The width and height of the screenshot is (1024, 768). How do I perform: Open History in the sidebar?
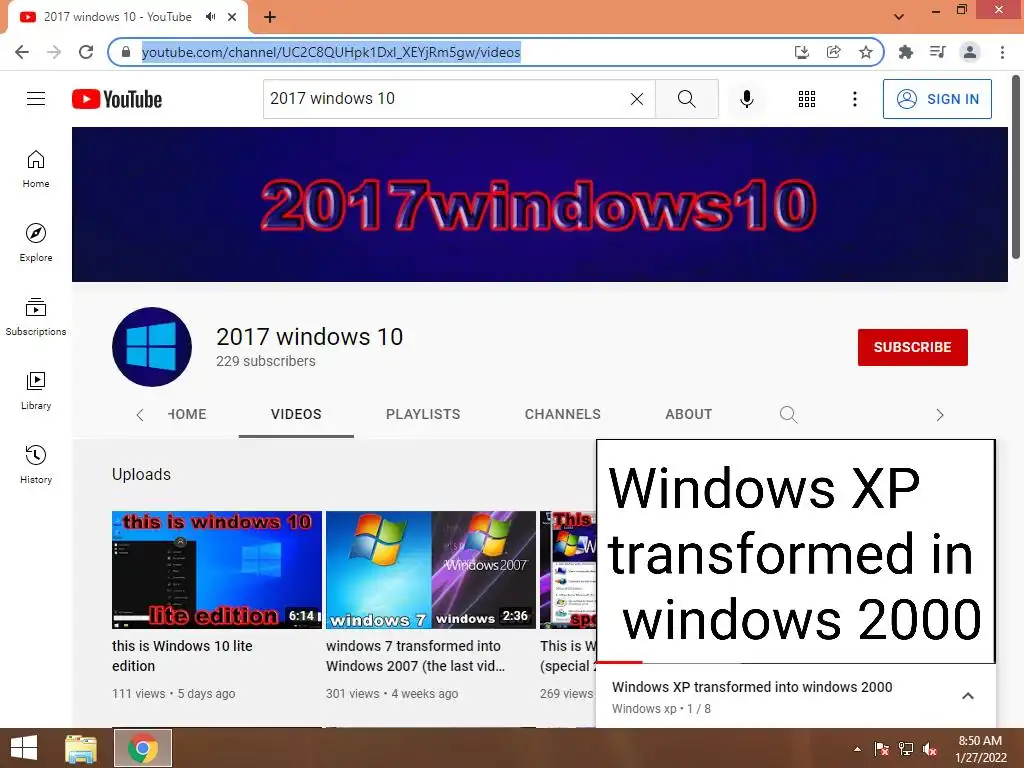[x=36, y=464]
